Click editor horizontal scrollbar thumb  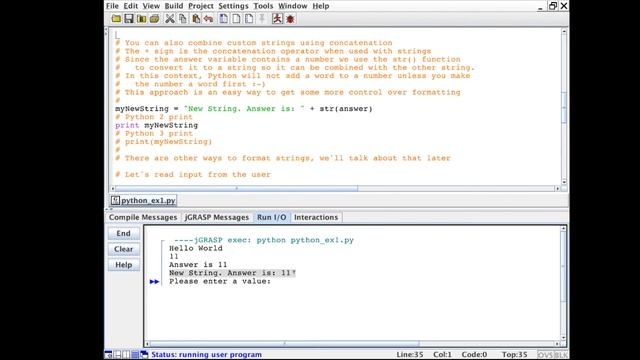236,189
